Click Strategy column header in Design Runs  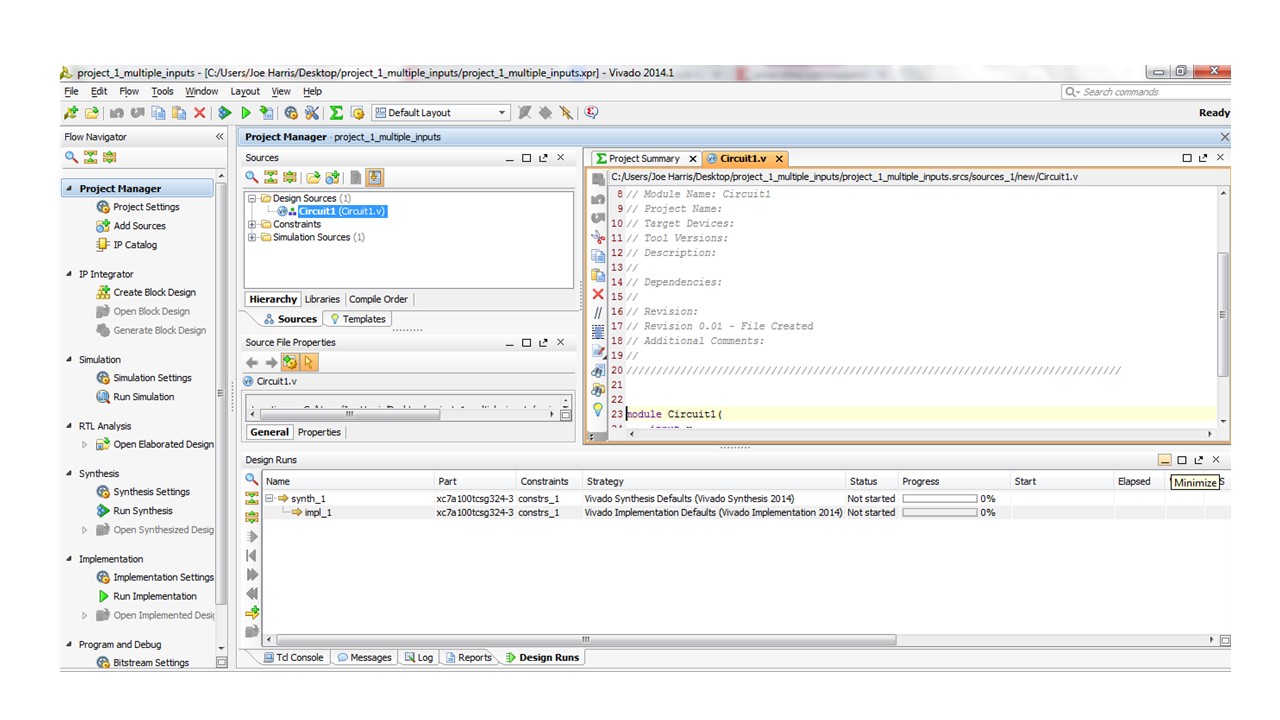pyautogui.click(x=714, y=481)
